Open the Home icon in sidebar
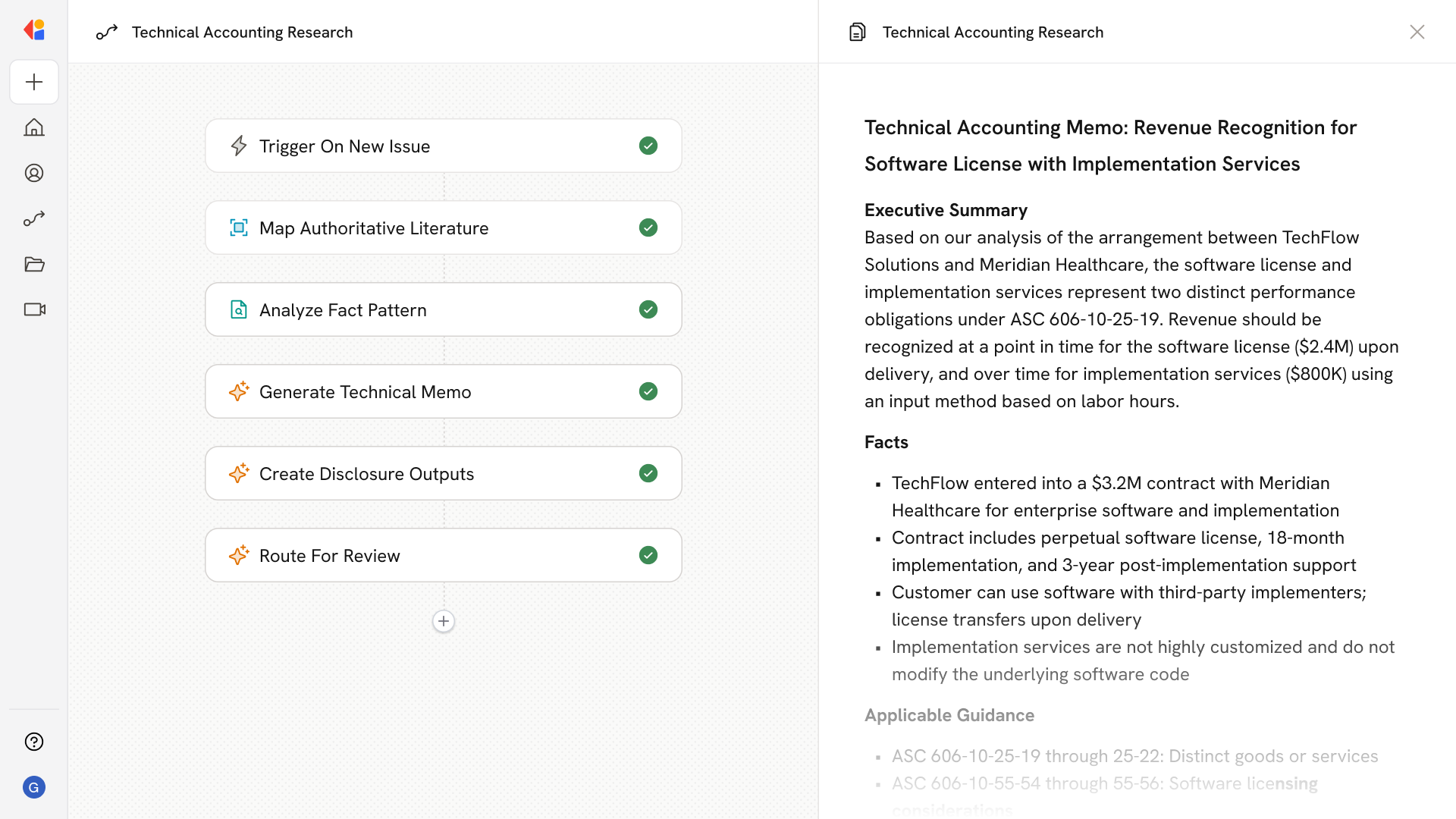 pos(34,127)
